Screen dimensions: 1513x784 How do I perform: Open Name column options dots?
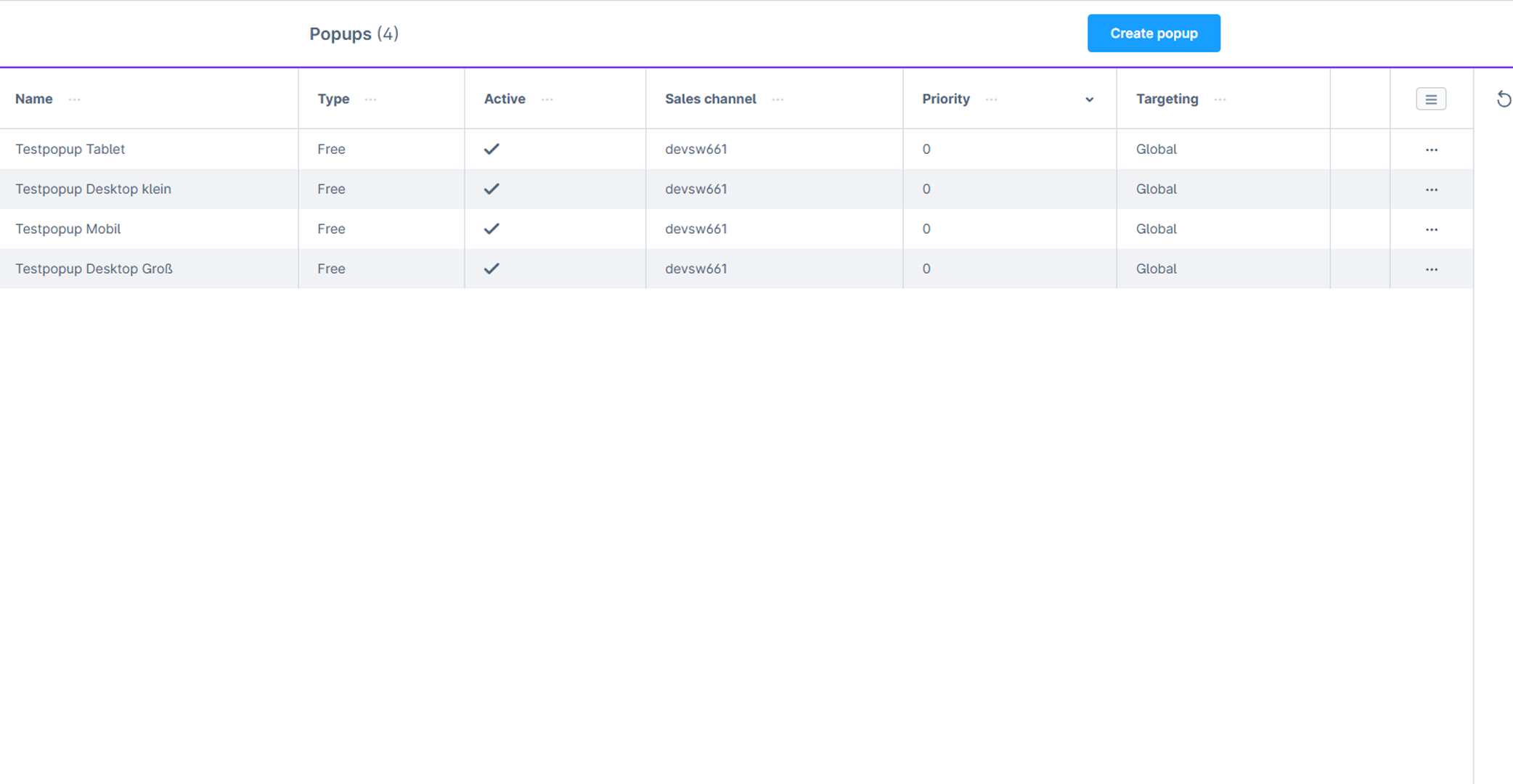tap(75, 99)
